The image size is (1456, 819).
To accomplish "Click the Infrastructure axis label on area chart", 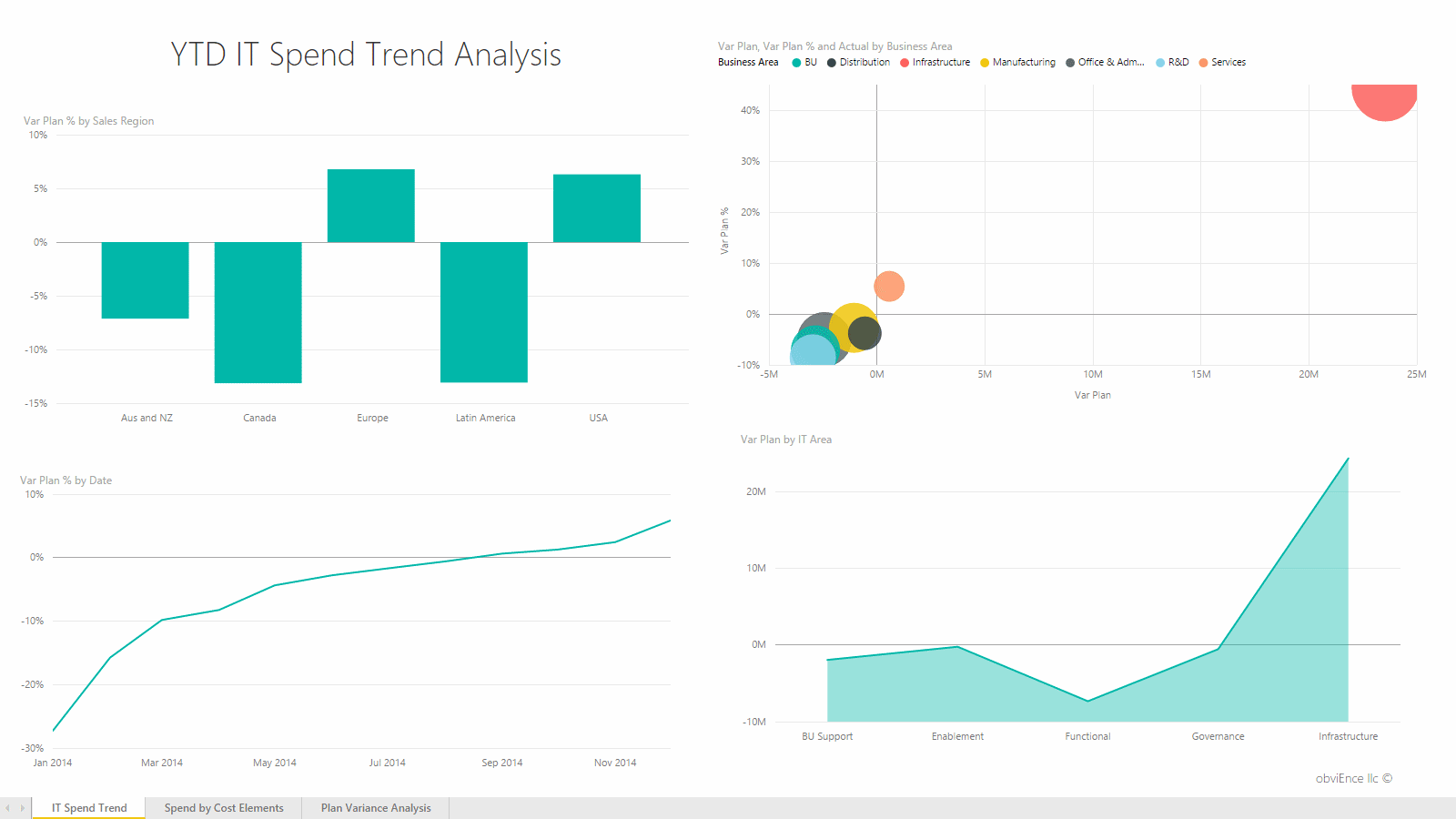I will coord(1348,737).
